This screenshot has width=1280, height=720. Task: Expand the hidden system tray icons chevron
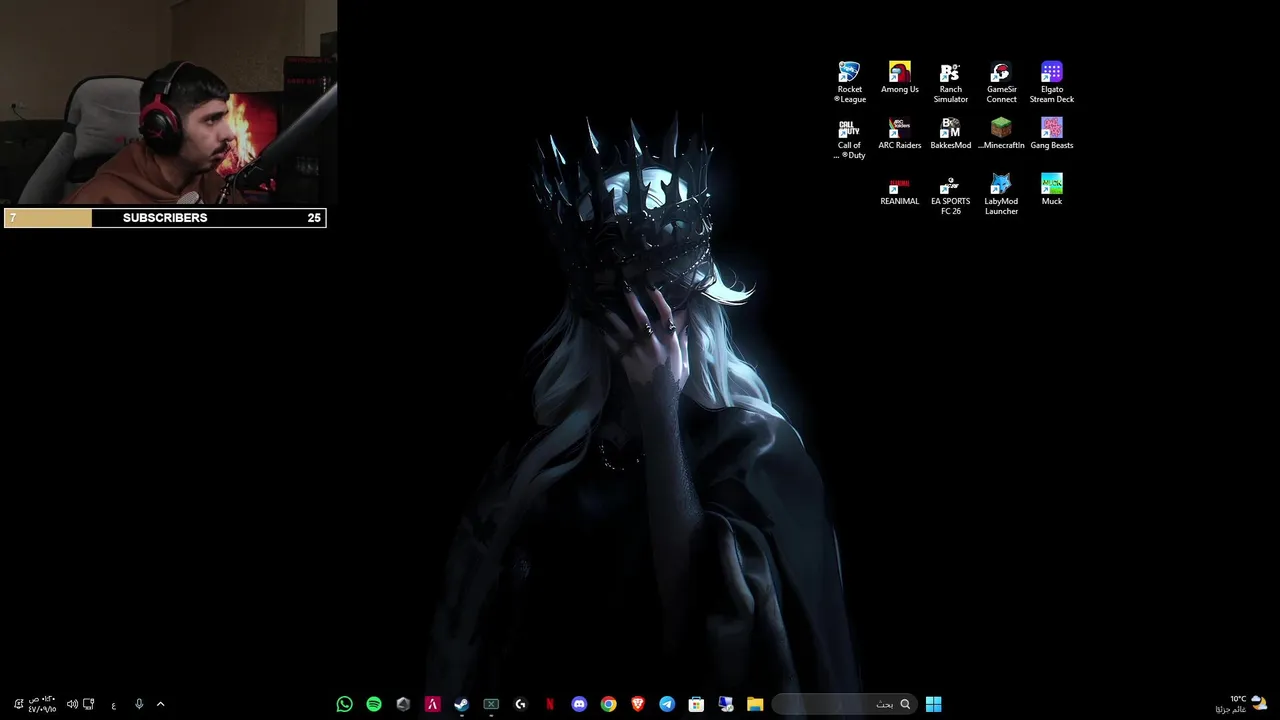(x=160, y=704)
